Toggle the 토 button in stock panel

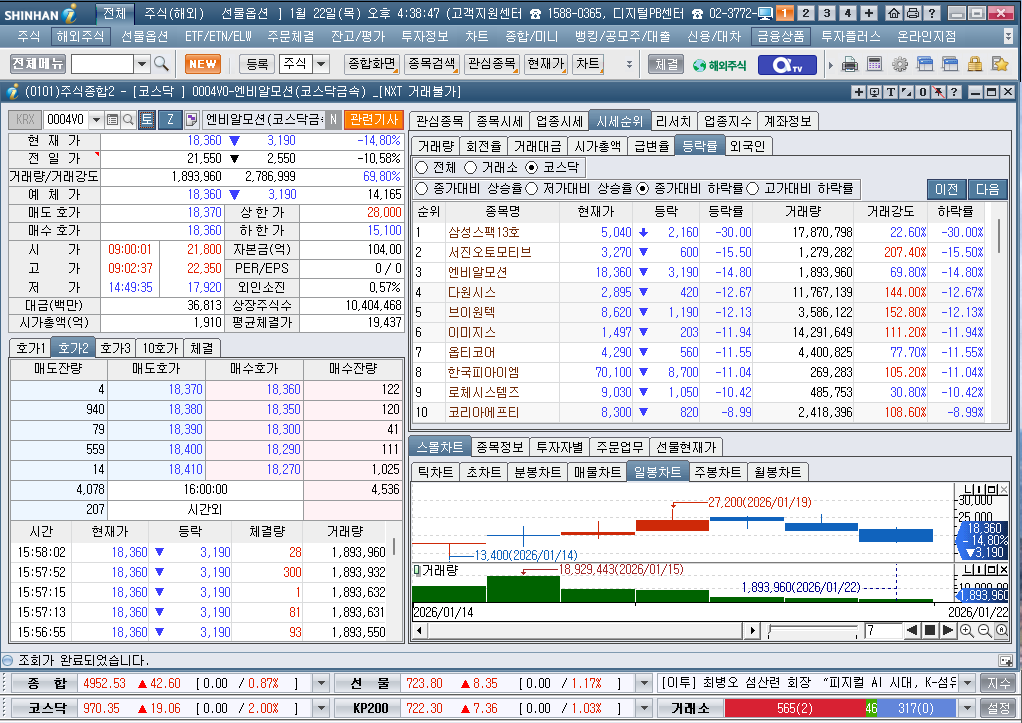coord(147,119)
